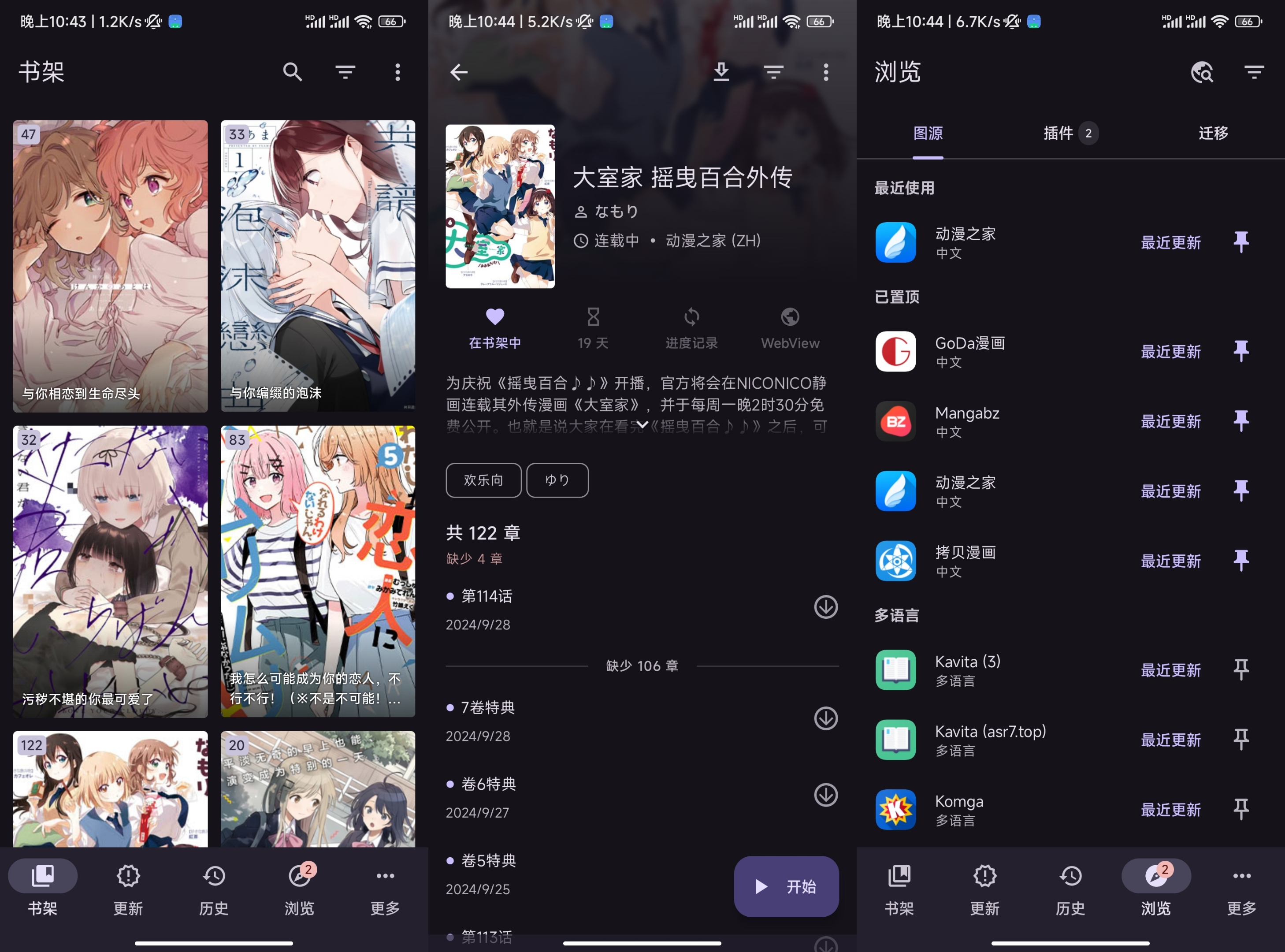
Task: Tap download icon in manga detail toolbar
Action: tap(721, 72)
